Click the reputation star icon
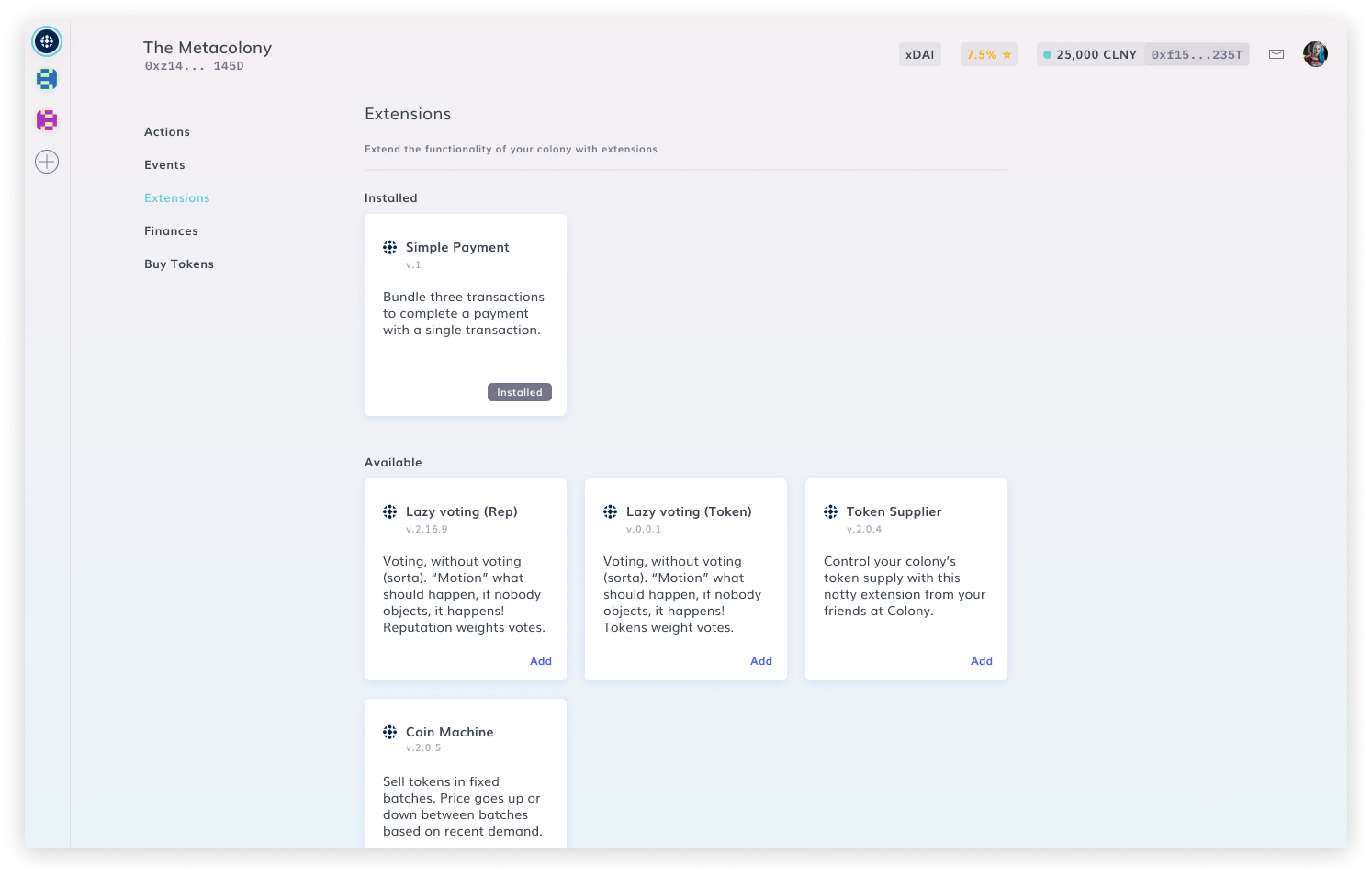Screen dimensions: 1372x876 point(1007,54)
